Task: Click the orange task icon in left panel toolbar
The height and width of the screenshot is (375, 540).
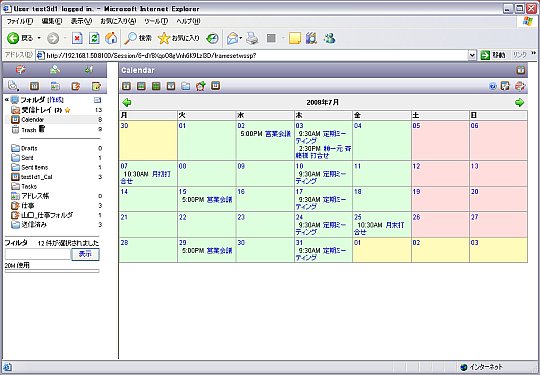Action: 76,86
